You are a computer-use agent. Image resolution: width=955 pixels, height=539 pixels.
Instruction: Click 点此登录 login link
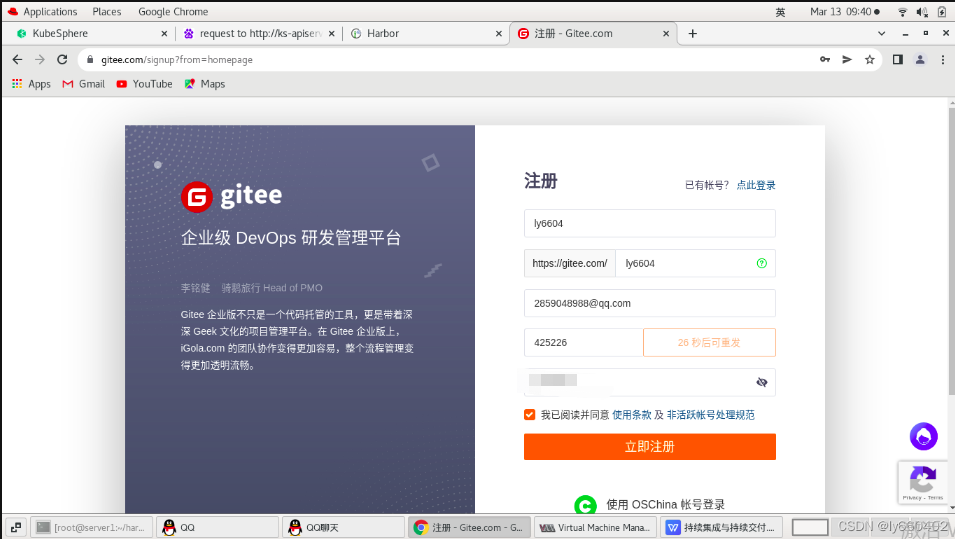pyautogui.click(x=756, y=185)
